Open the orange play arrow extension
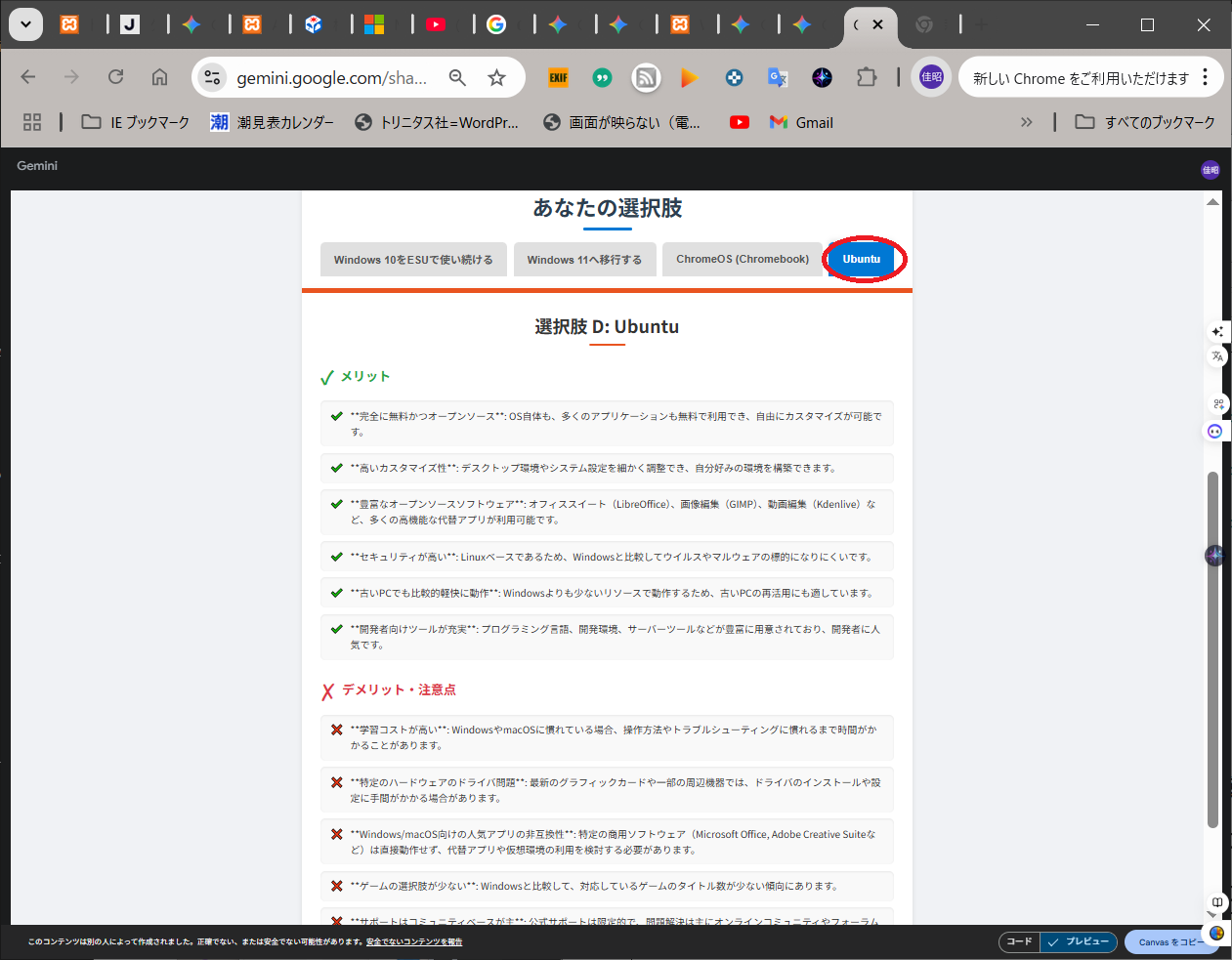 pos(690,77)
